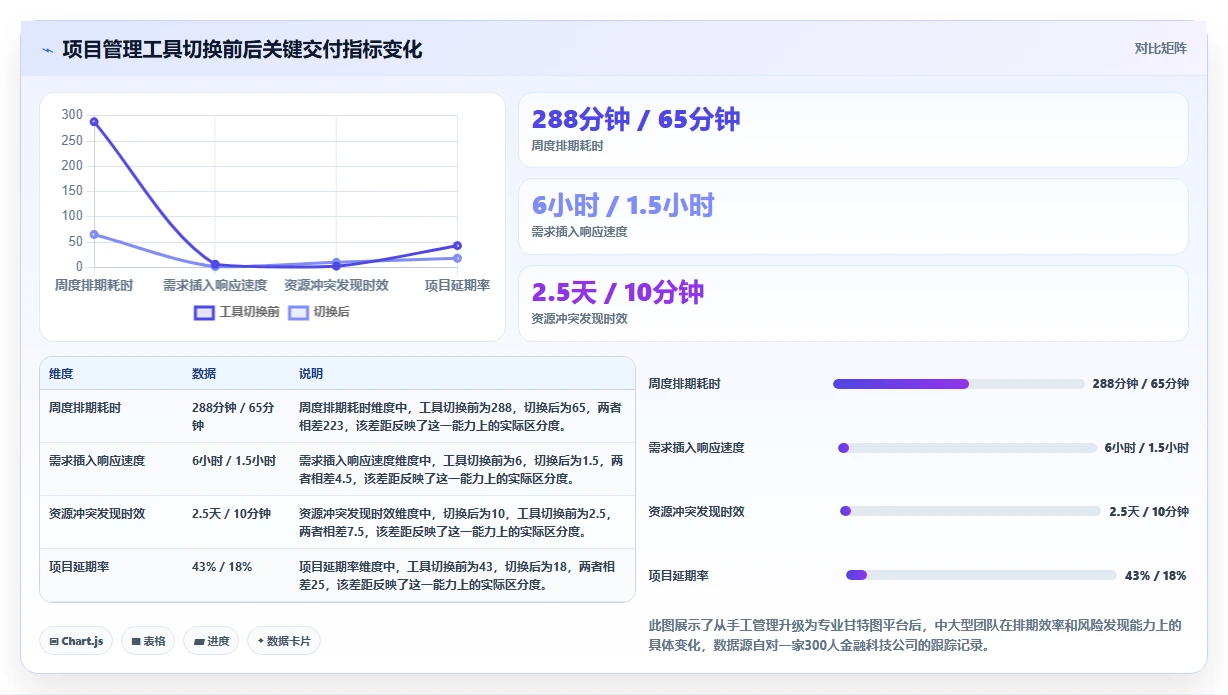Click the 288 data point on chart line
Image resolution: width=1228 pixels, height=695 pixels.
click(x=94, y=121)
